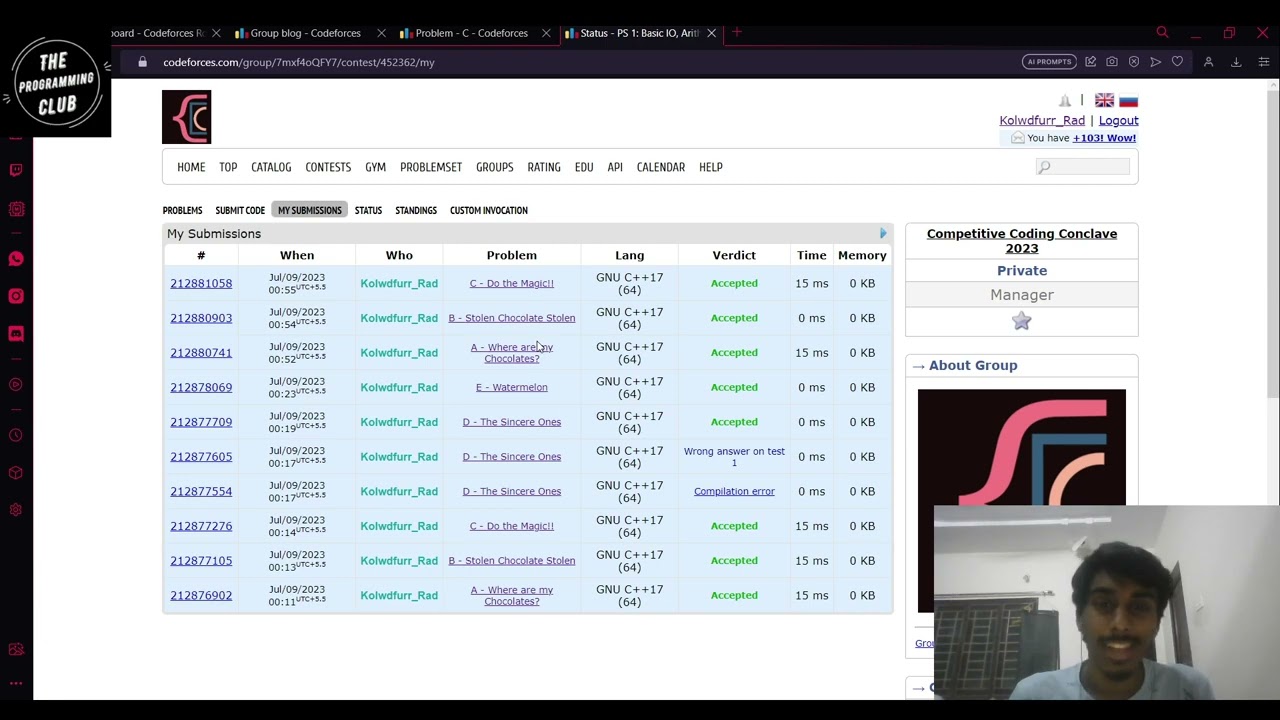Open E - Watermelon problem link

pyautogui.click(x=511, y=387)
